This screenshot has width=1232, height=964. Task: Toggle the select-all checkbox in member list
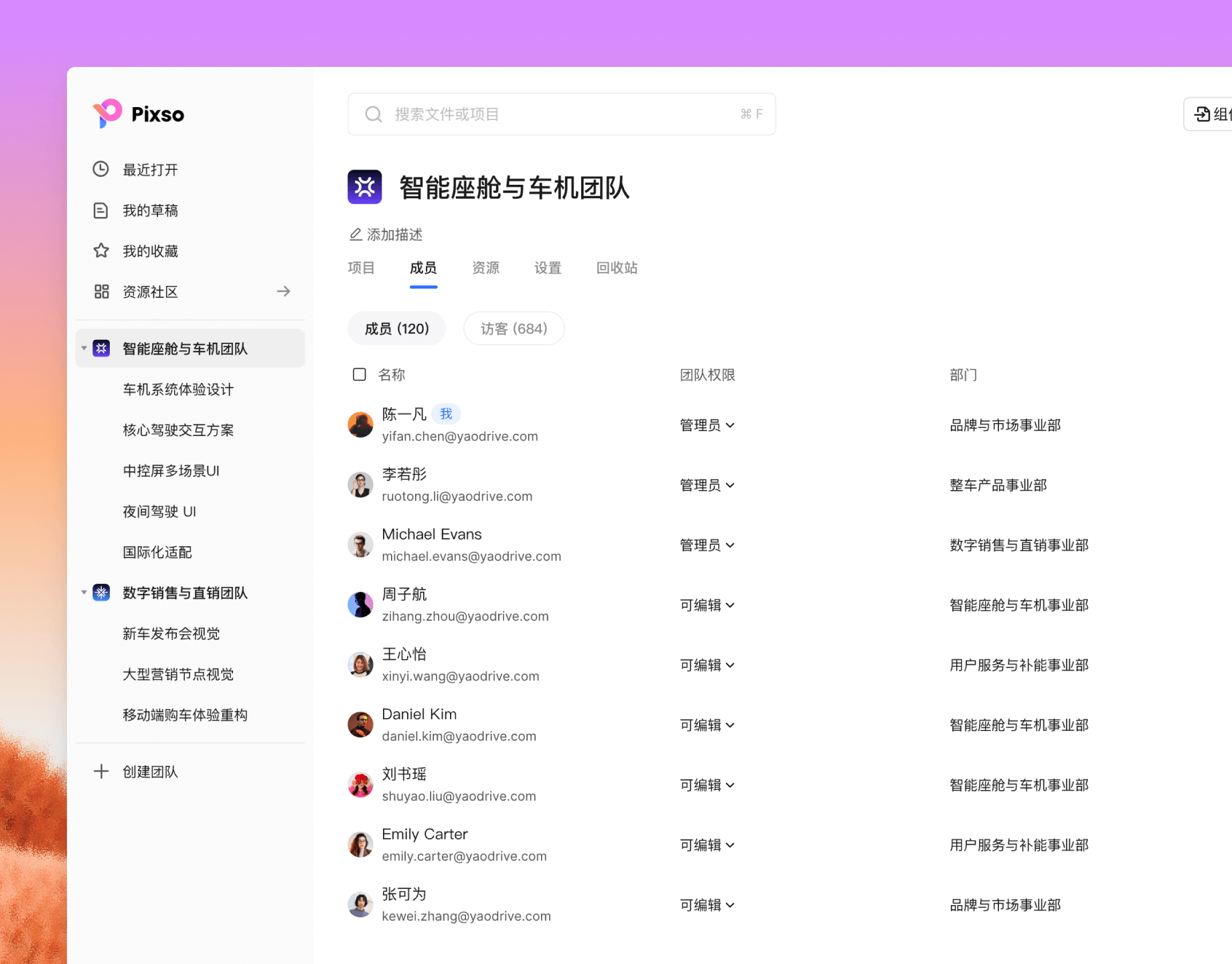coord(360,374)
